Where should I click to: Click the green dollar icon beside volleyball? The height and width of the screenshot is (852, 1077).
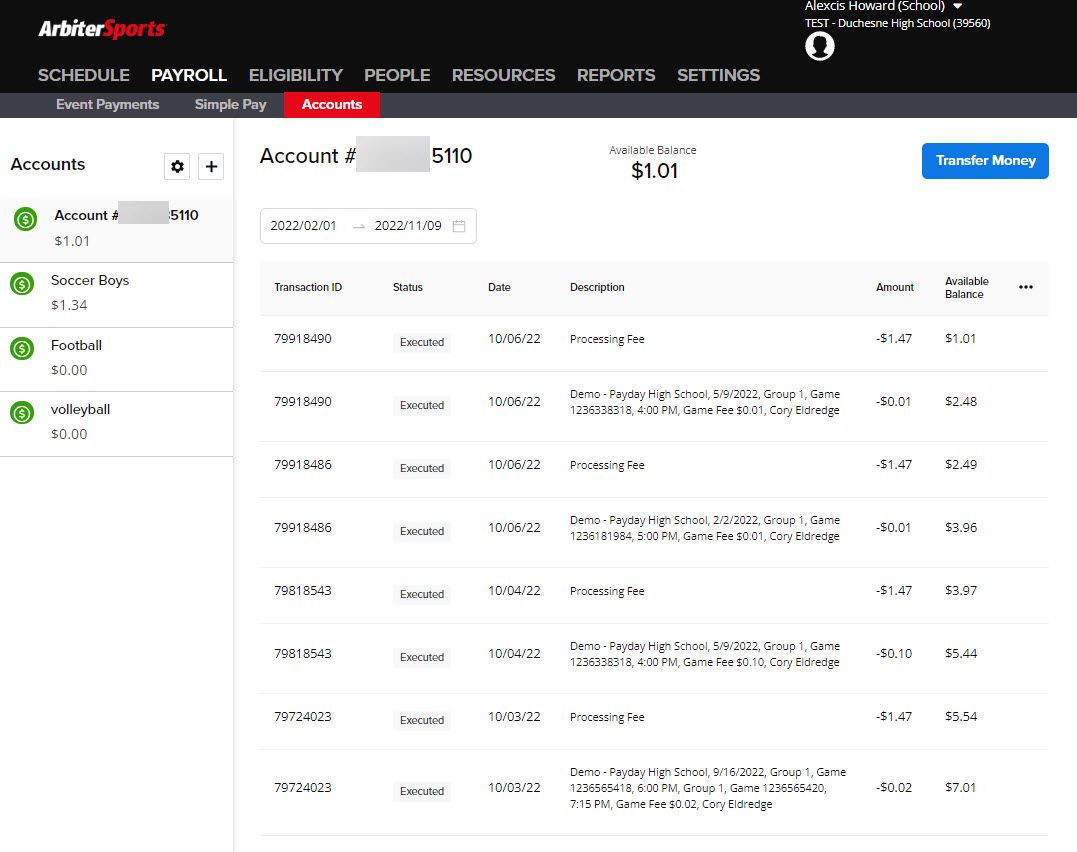[x=22, y=412]
